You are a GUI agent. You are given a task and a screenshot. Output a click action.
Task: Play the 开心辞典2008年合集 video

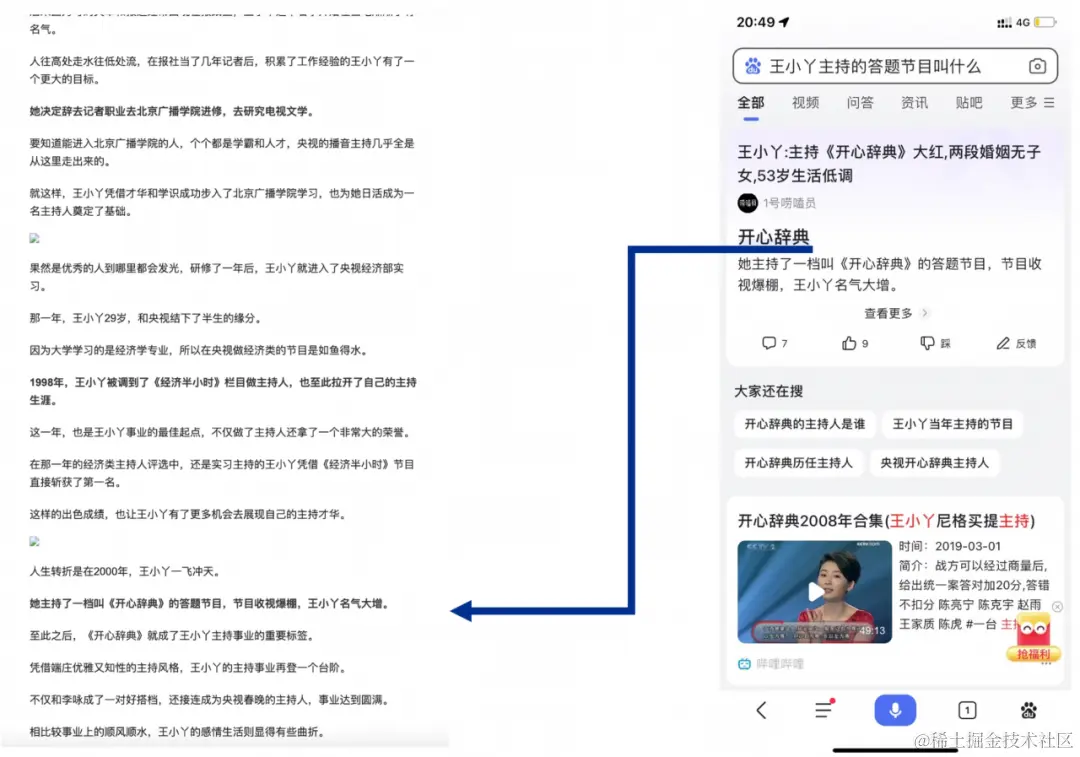coord(814,591)
